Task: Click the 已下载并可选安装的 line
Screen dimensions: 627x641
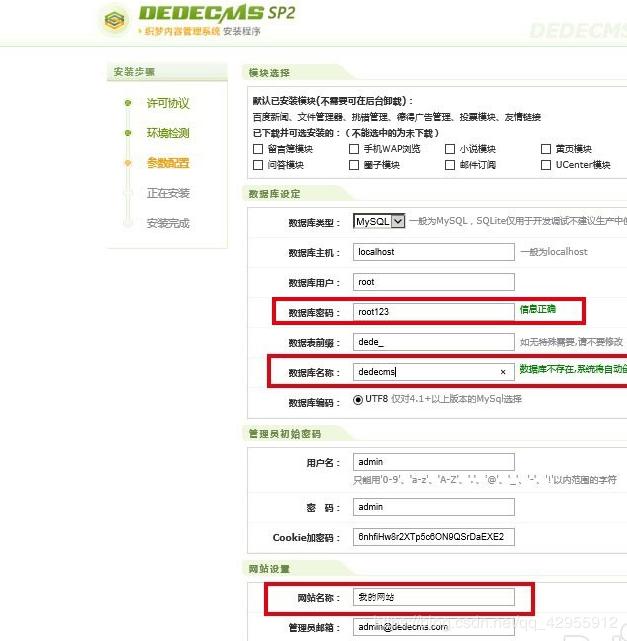Action: [x=346, y=133]
